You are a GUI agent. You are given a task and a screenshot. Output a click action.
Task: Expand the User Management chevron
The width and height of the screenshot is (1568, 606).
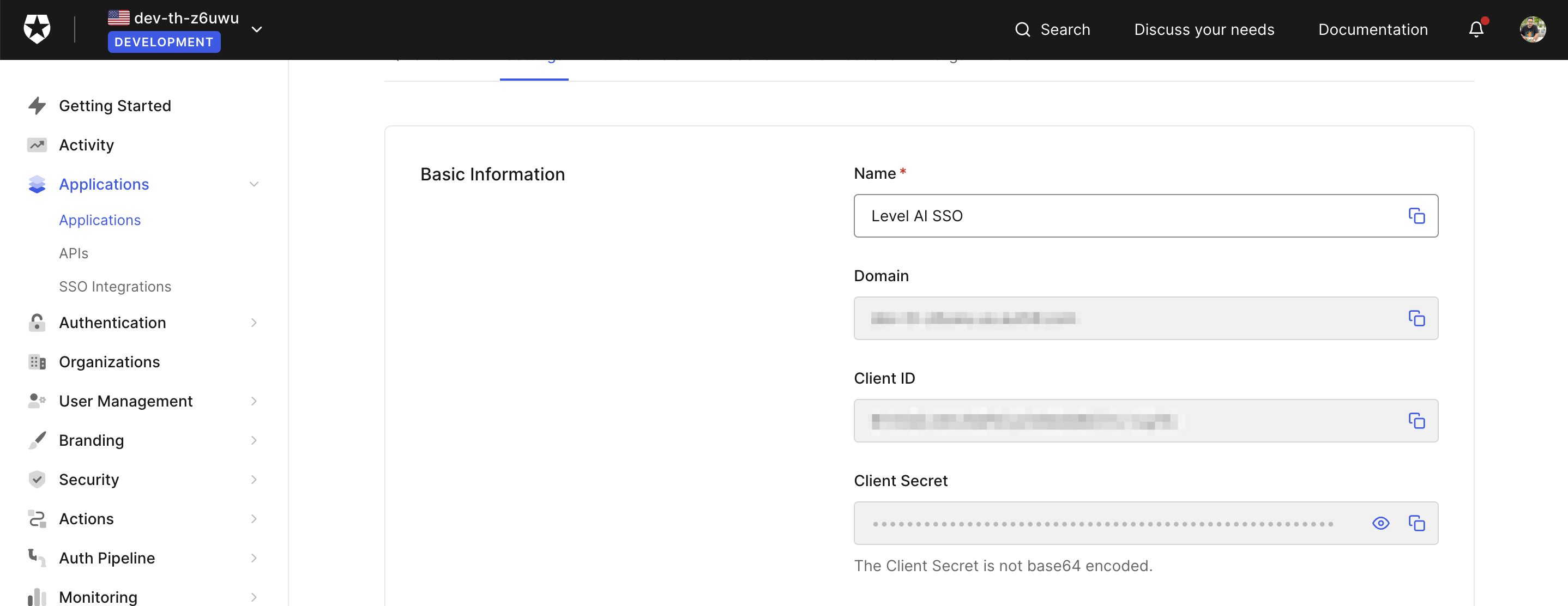(254, 401)
